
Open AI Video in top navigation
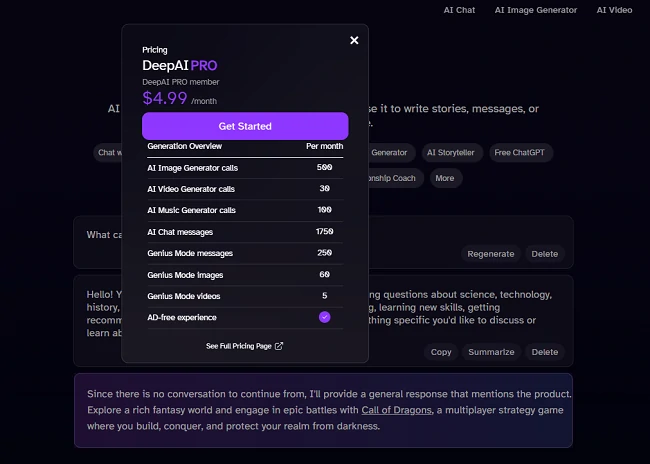pyautogui.click(x=614, y=10)
